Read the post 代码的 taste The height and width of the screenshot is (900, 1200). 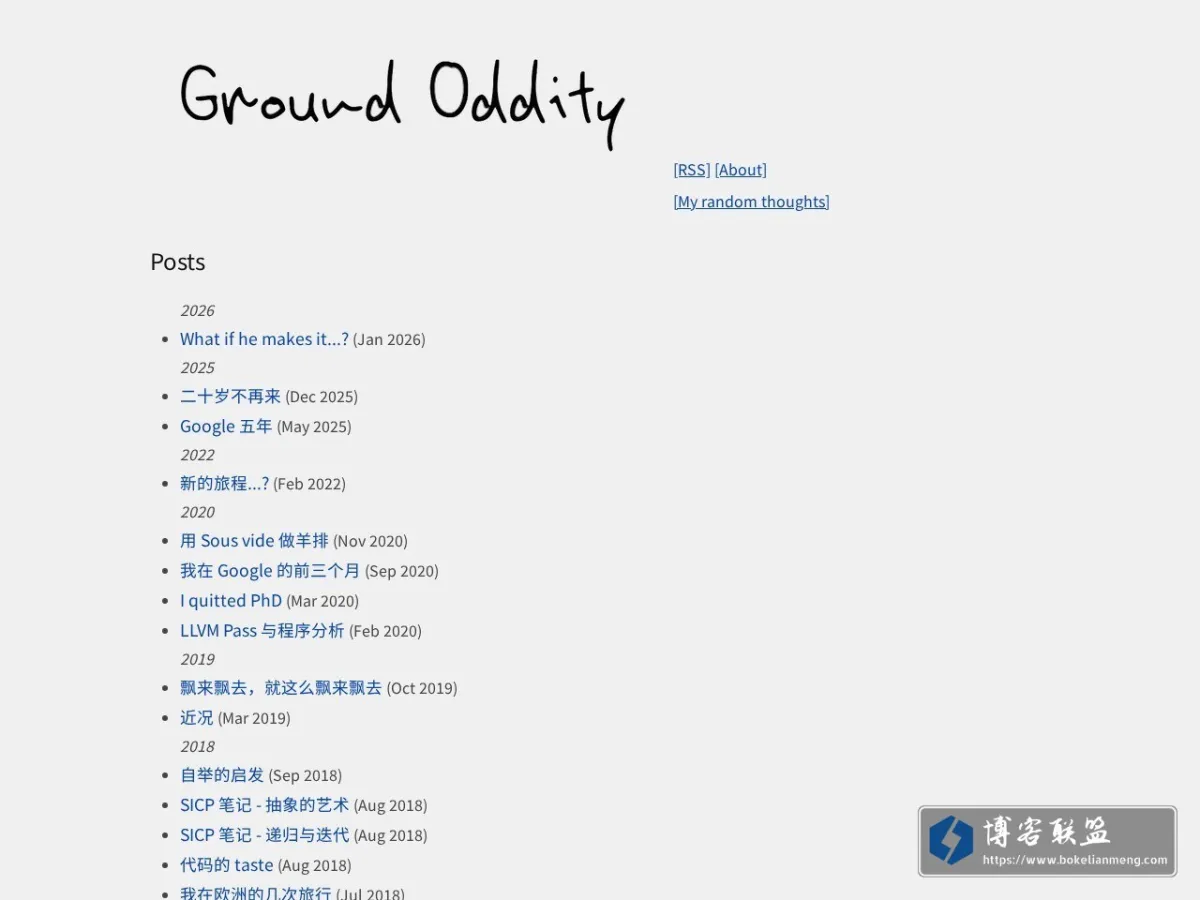(x=227, y=864)
